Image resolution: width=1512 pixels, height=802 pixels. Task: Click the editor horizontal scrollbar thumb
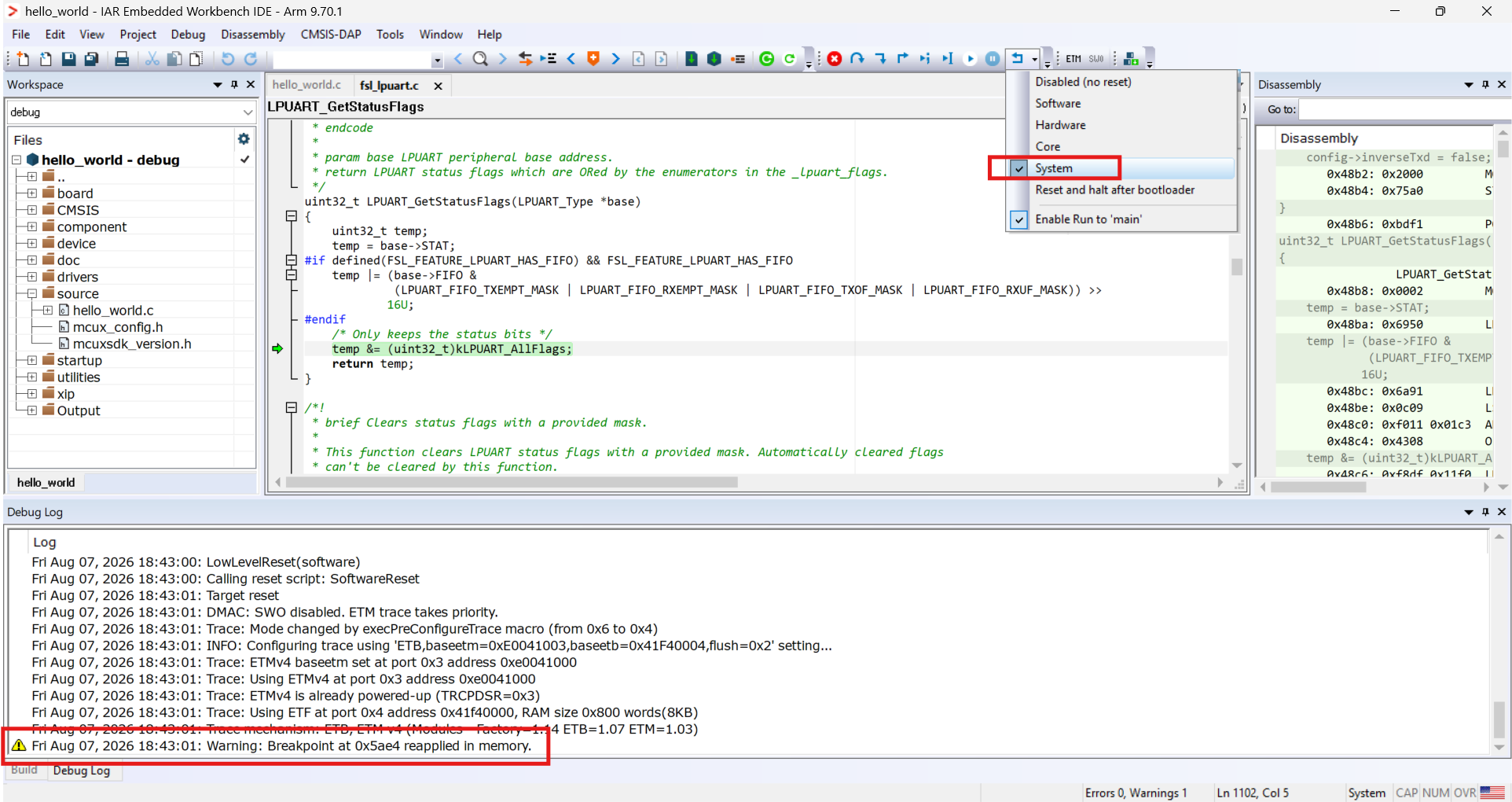click(x=512, y=482)
